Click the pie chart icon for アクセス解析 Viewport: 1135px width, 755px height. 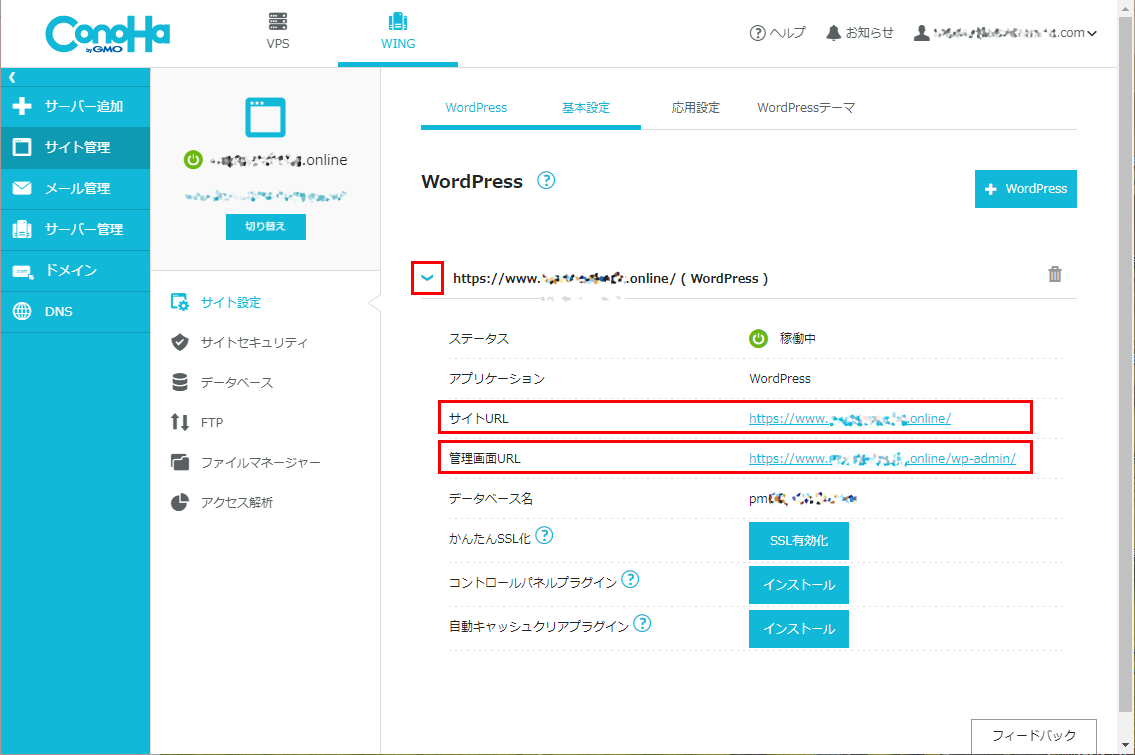180,502
